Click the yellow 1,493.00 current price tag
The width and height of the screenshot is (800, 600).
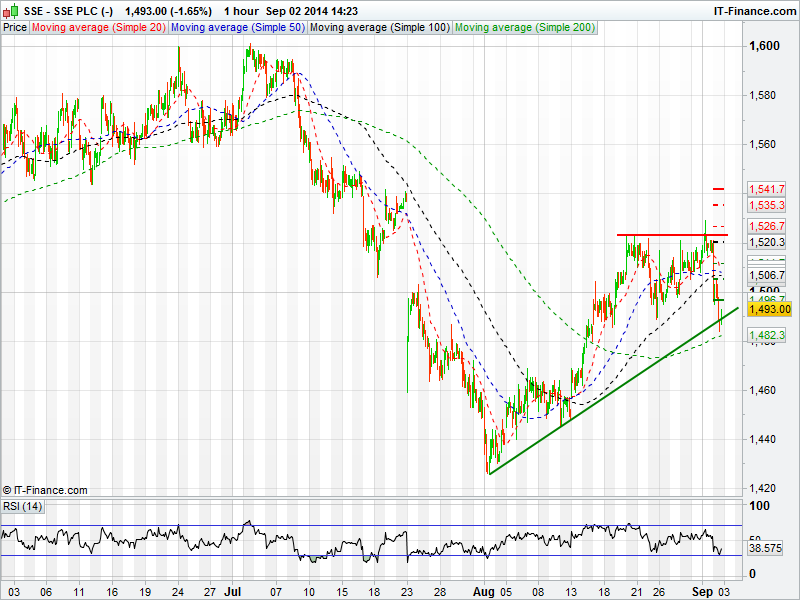coord(769,309)
